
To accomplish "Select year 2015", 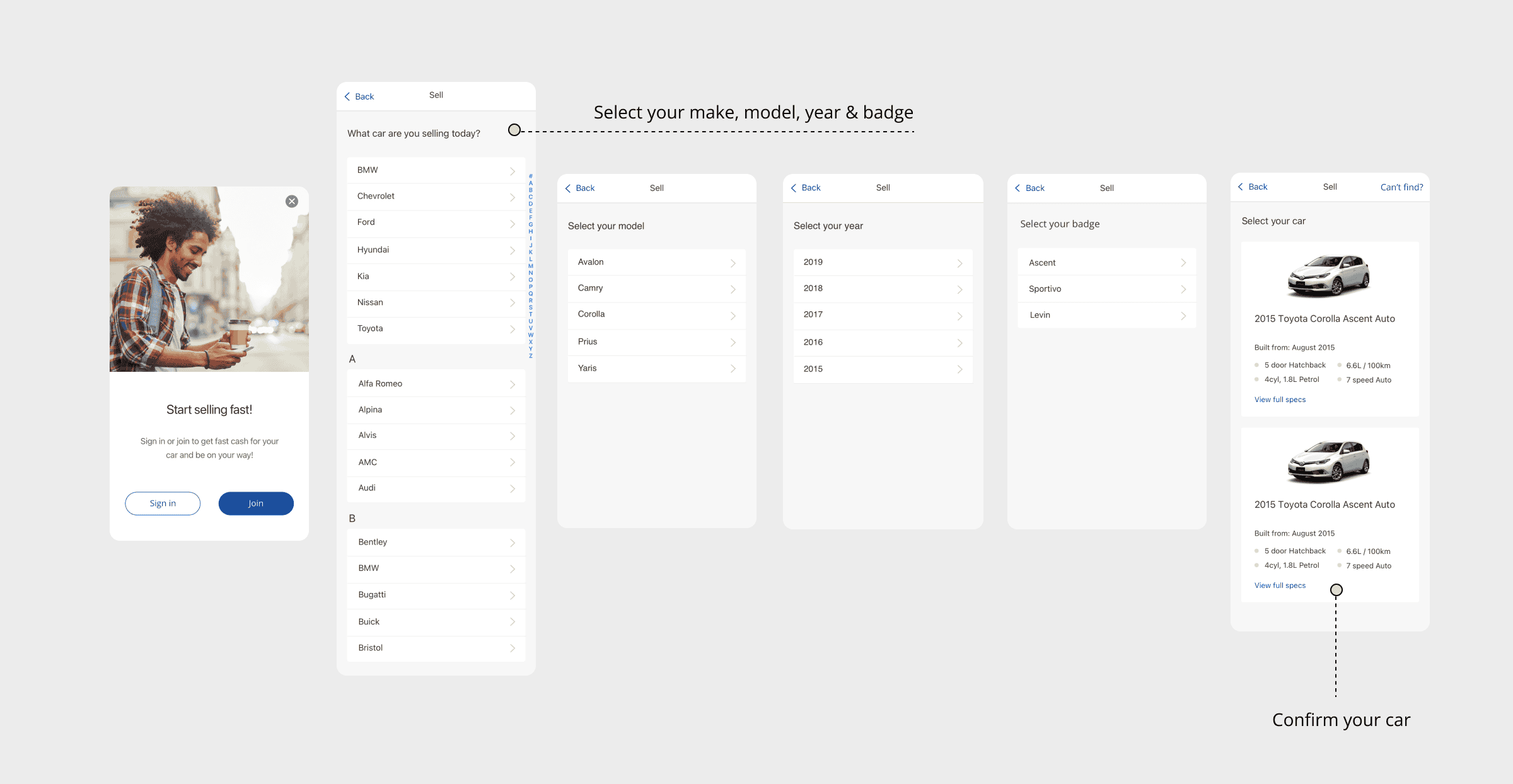I will pyautogui.click(x=883, y=369).
